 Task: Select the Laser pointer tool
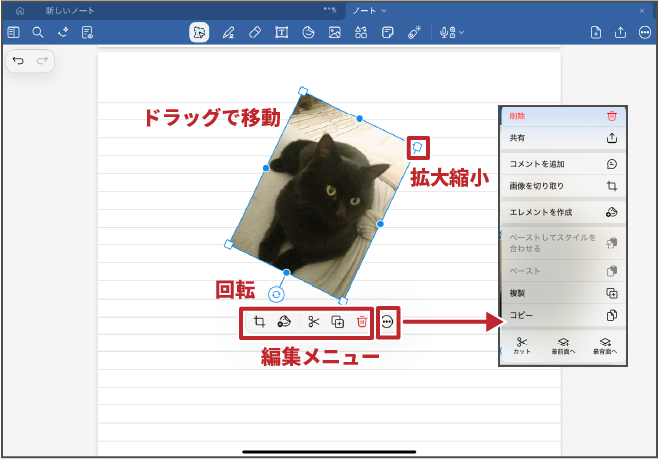pos(414,32)
